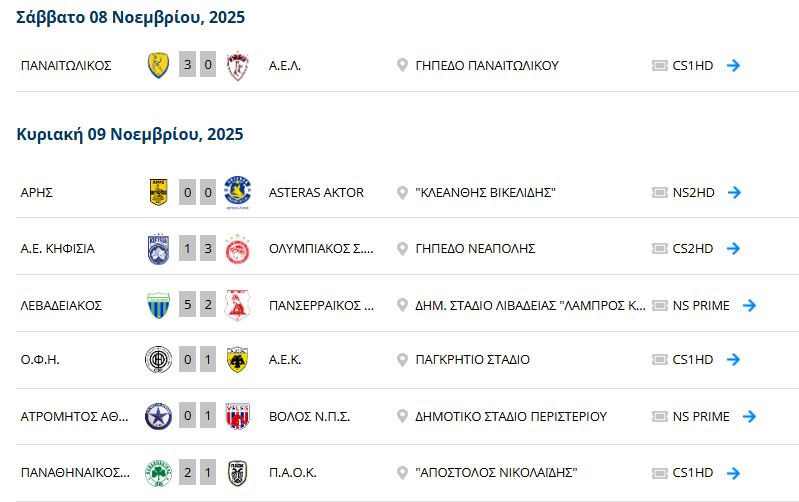Click the Volos N.P.S. team crest
This screenshot has height=502, width=799.
pyautogui.click(x=237, y=417)
